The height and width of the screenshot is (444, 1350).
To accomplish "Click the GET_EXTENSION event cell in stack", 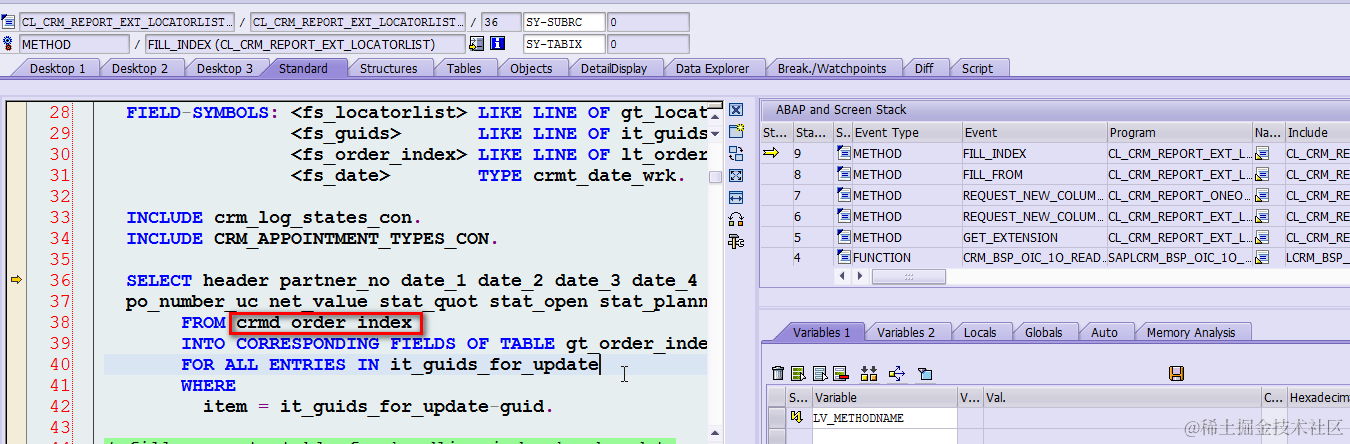I will point(1033,237).
